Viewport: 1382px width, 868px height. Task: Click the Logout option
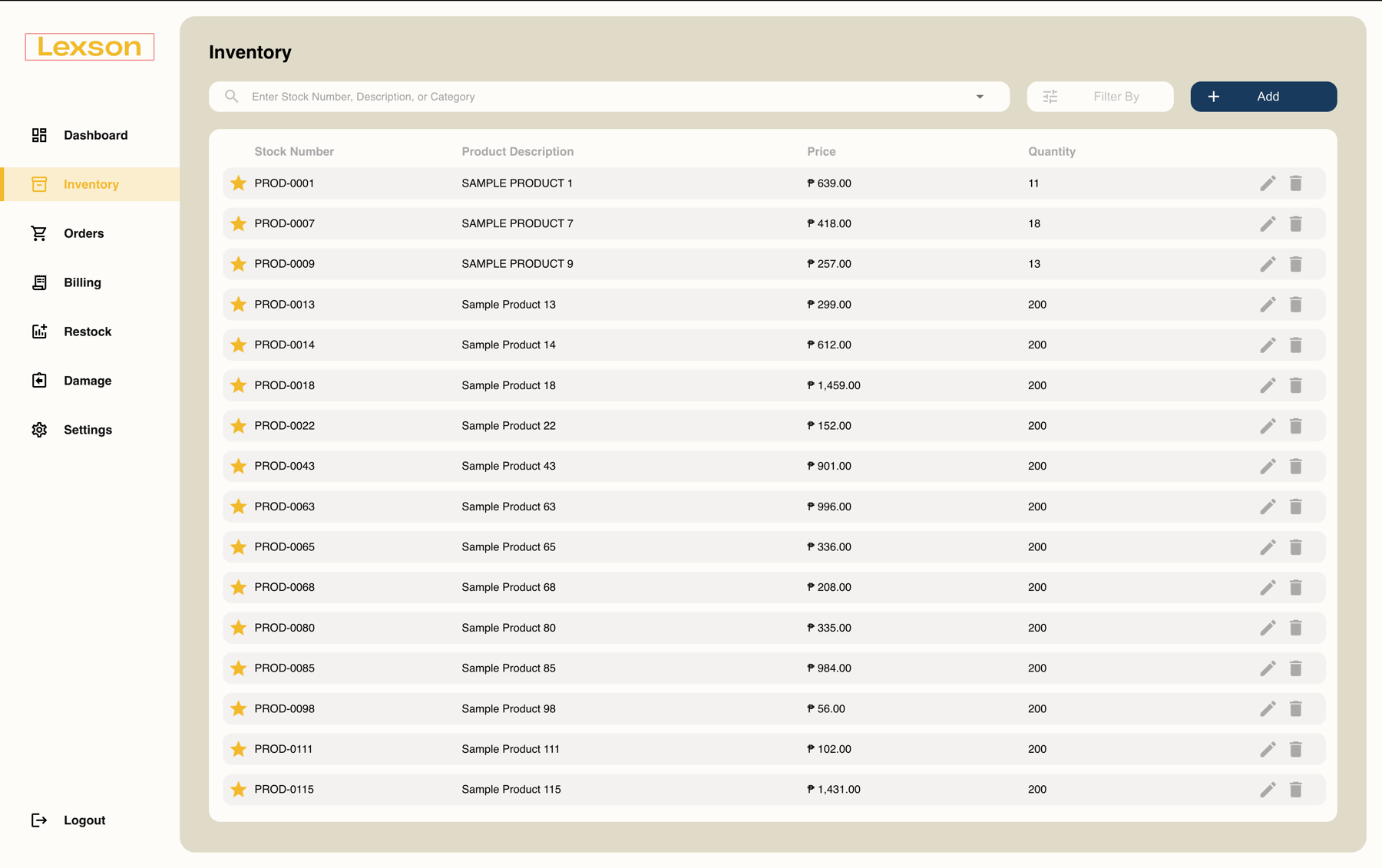tap(84, 820)
